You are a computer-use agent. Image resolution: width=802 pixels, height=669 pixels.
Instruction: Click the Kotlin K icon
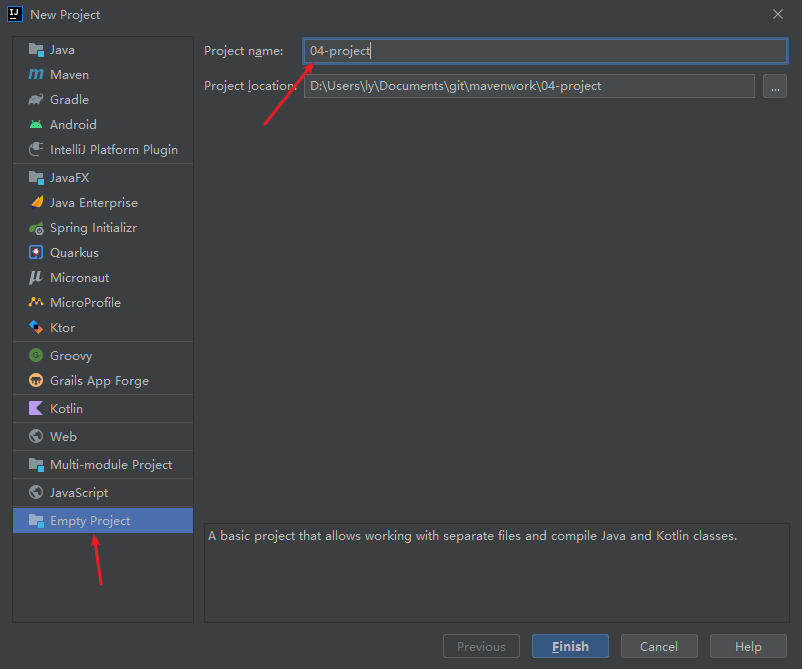coord(36,408)
